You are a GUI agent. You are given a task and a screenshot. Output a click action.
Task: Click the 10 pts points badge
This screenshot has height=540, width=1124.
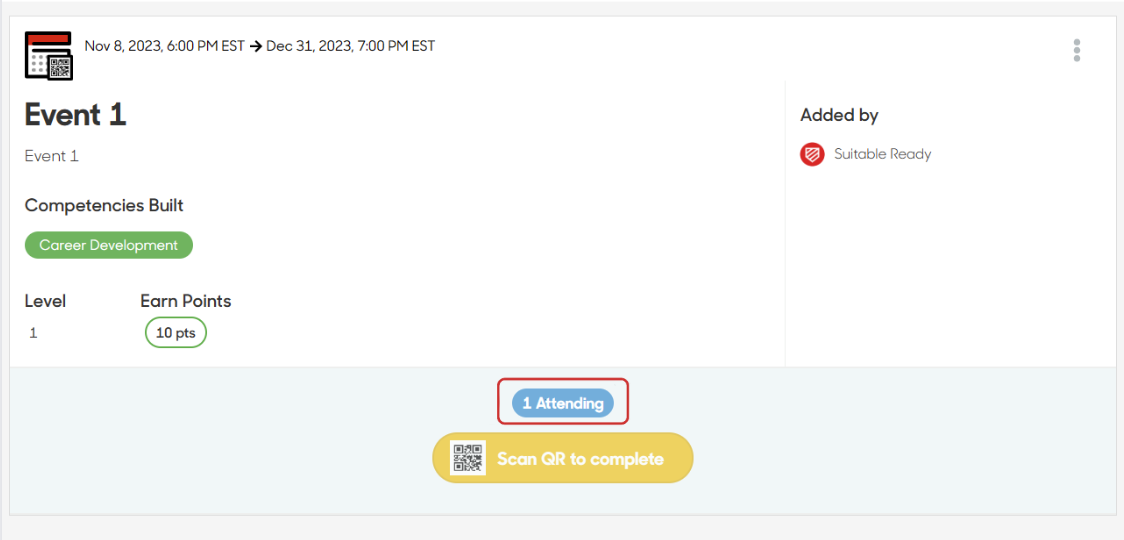[x=176, y=333]
